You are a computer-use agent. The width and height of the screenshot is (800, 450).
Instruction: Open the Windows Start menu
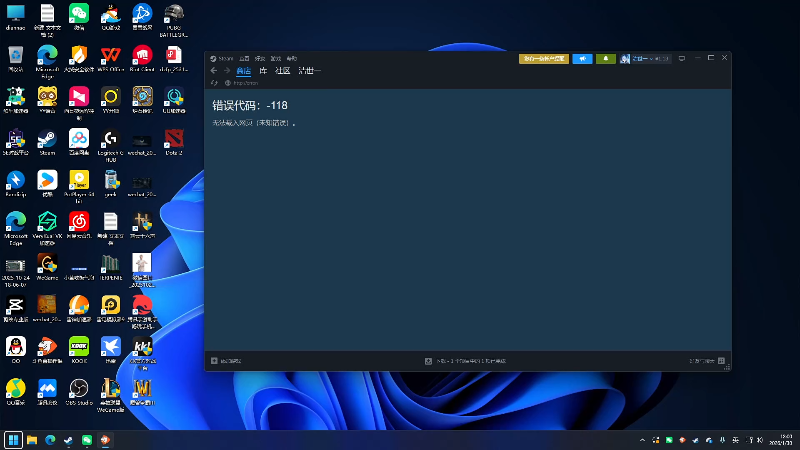click(13, 440)
